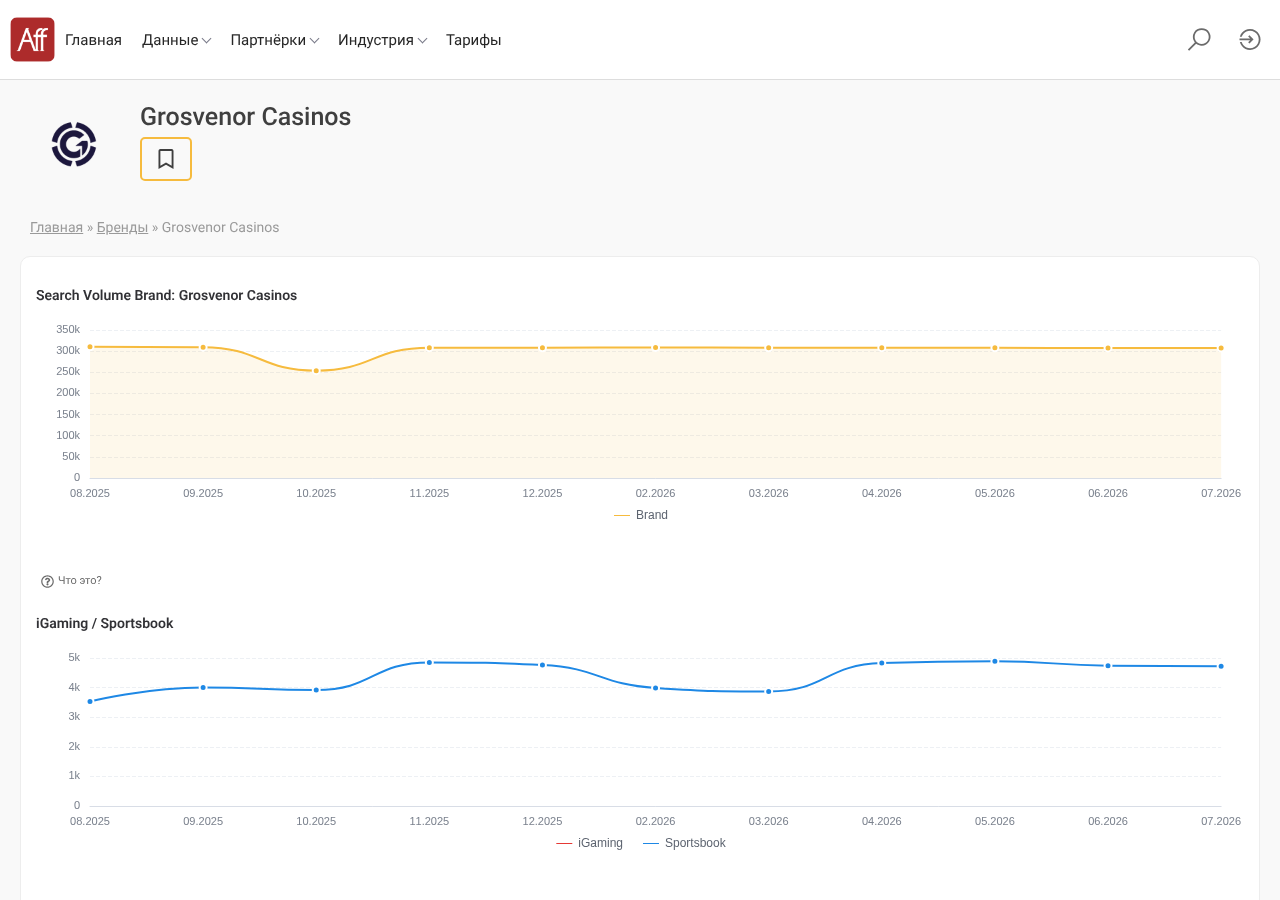Follow the Бренды breadcrumb link
The height and width of the screenshot is (900, 1280).
click(122, 227)
